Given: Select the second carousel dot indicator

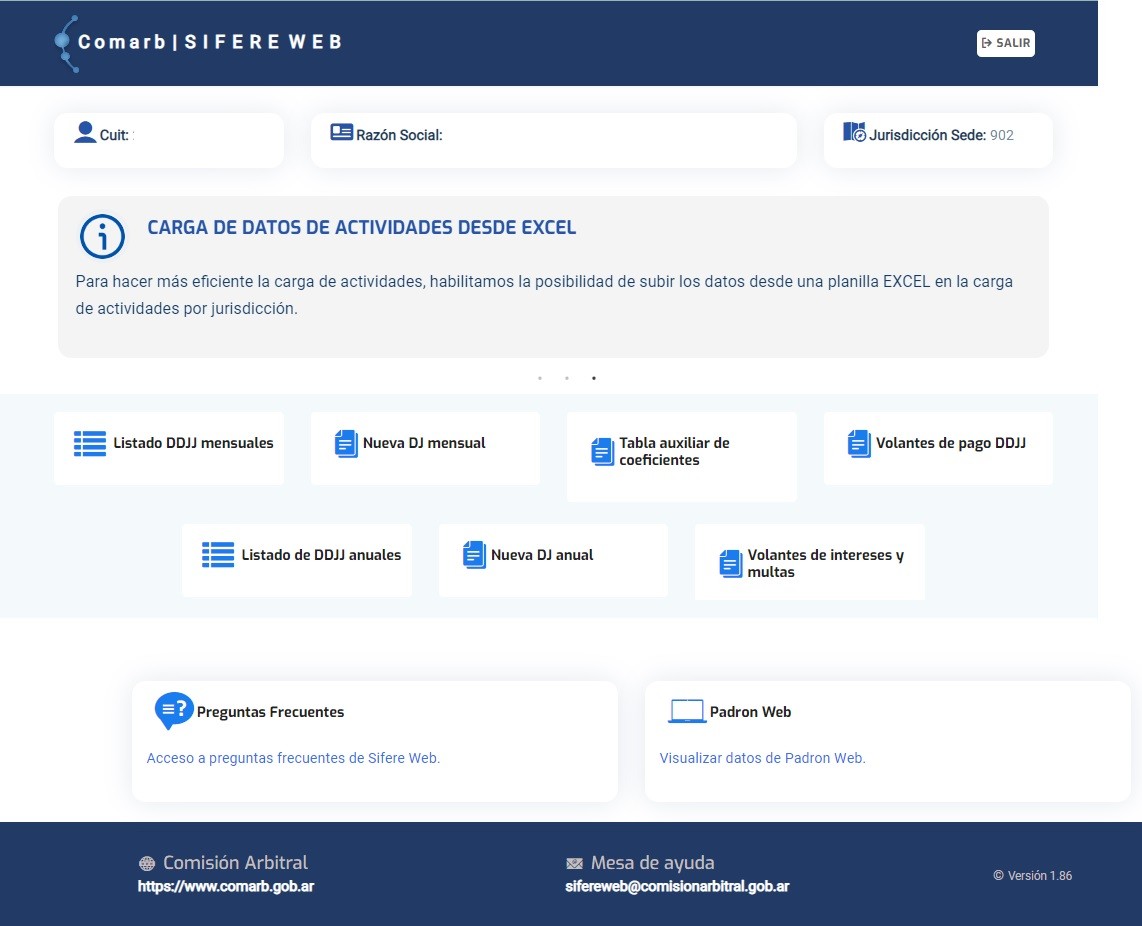Looking at the screenshot, I should click(567, 378).
